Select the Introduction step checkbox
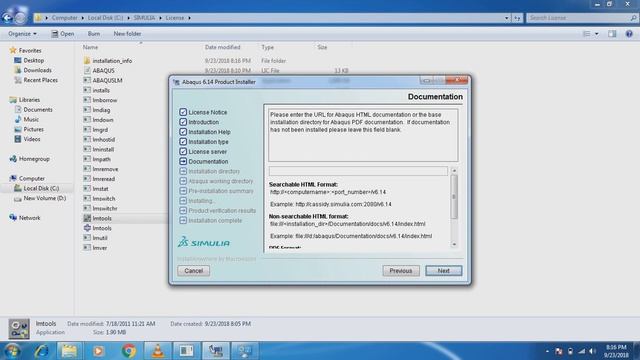640x360 pixels. pyautogui.click(x=183, y=122)
